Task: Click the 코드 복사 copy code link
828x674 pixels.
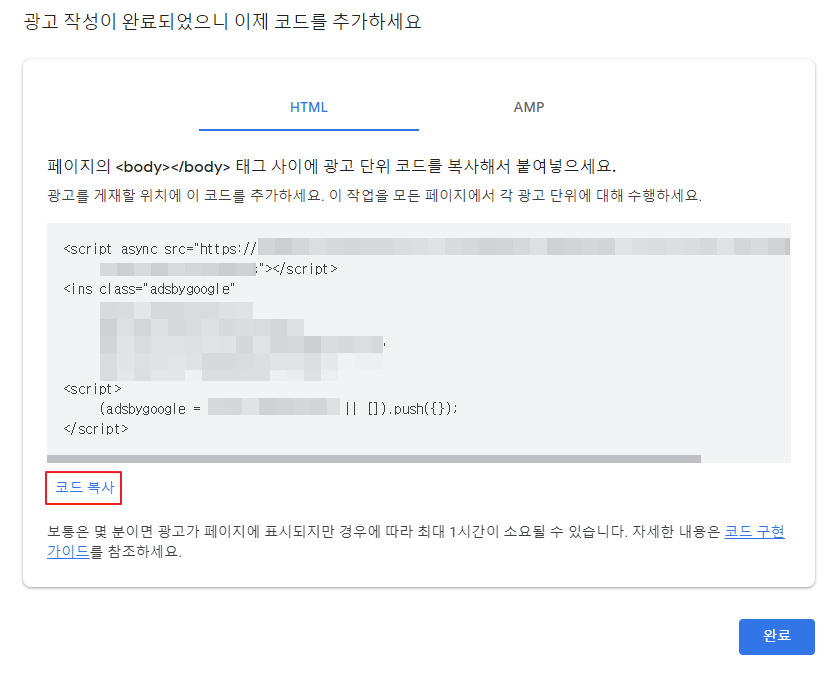Action: click(x=84, y=487)
